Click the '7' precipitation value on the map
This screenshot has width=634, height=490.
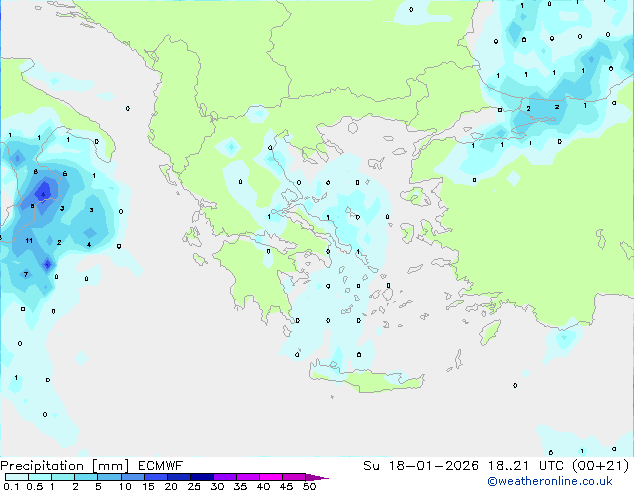coord(26,275)
